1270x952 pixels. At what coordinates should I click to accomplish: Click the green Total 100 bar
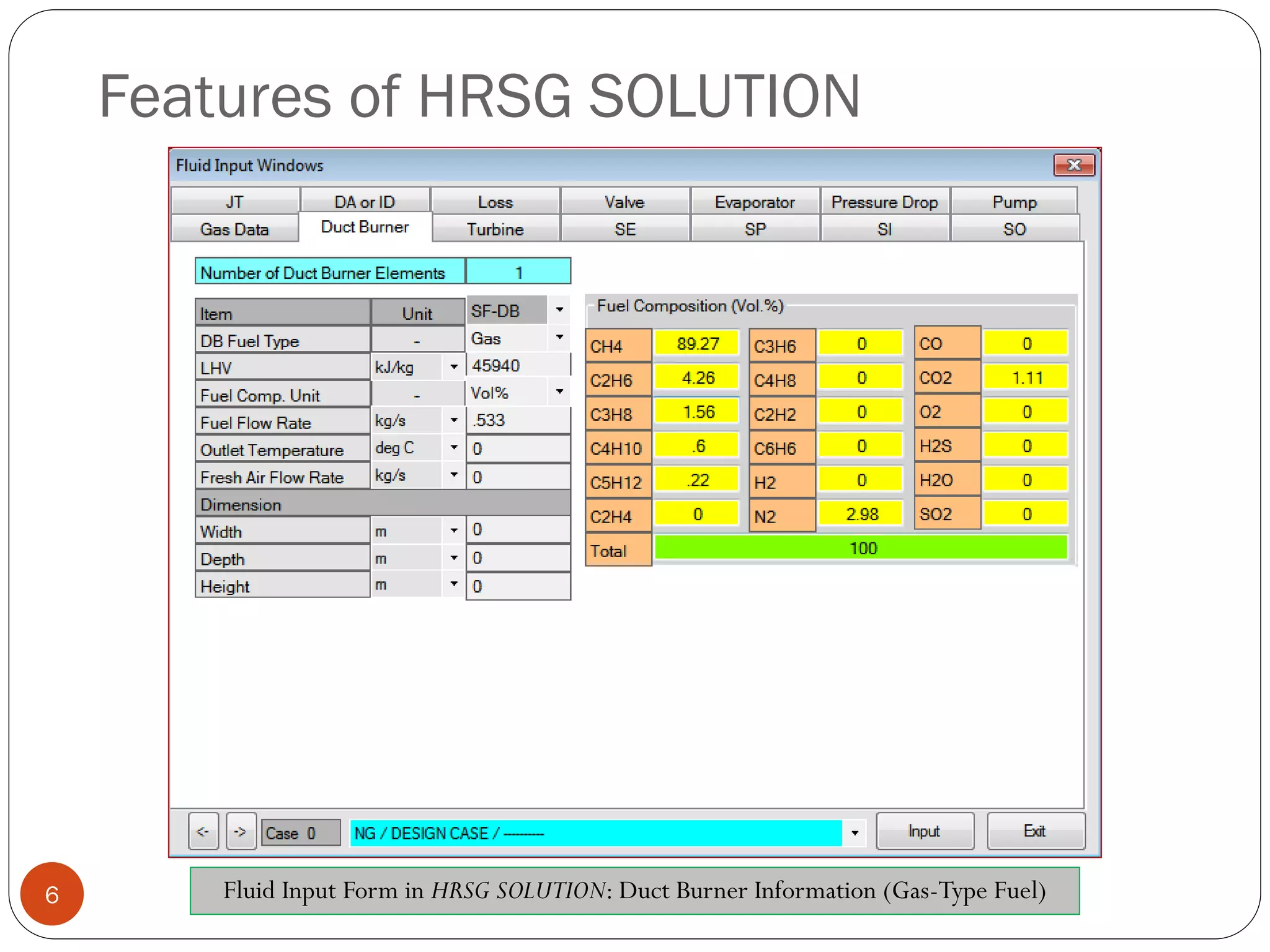pyautogui.click(x=861, y=548)
